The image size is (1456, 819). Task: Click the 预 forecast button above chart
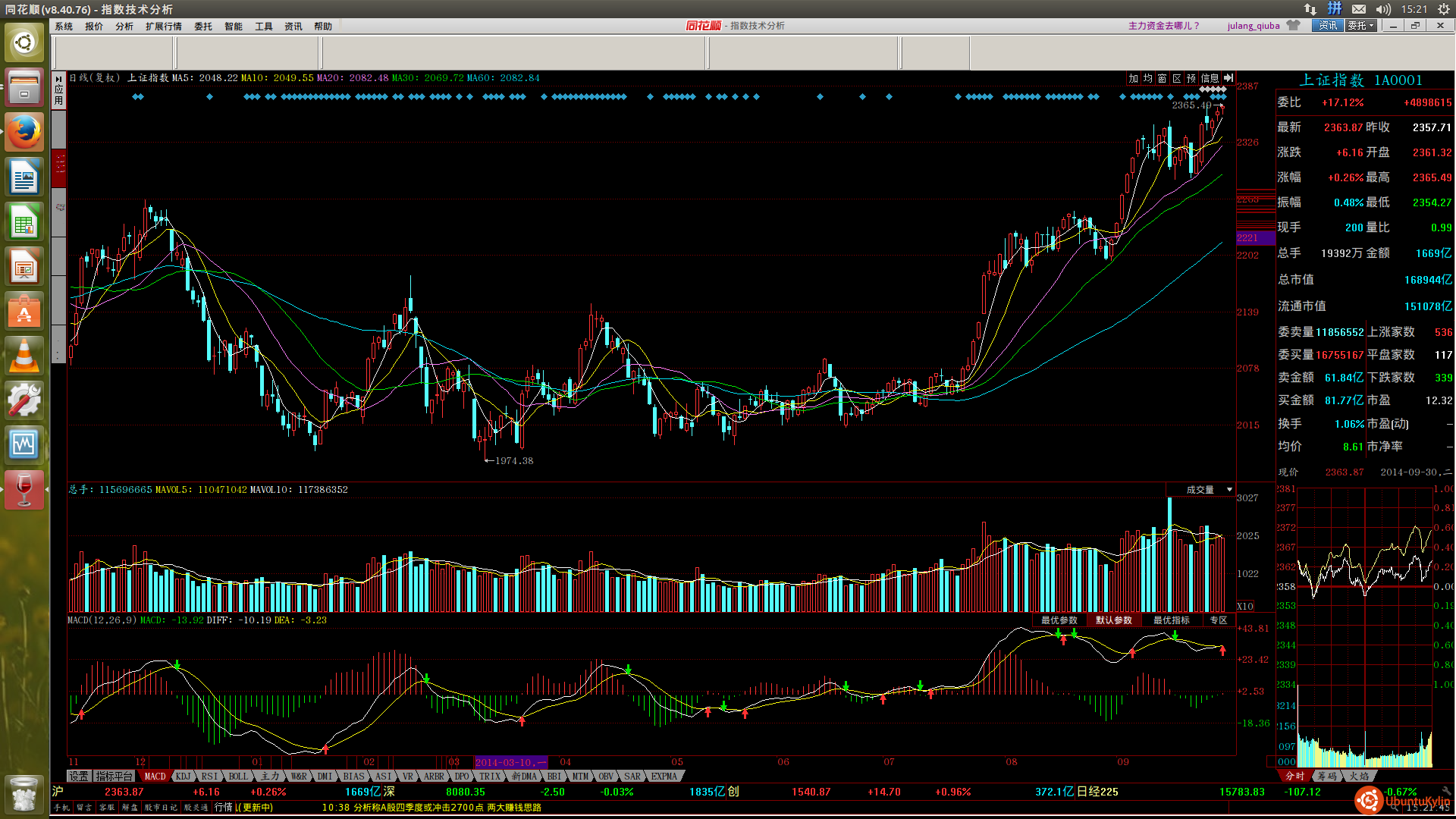pos(1191,78)
